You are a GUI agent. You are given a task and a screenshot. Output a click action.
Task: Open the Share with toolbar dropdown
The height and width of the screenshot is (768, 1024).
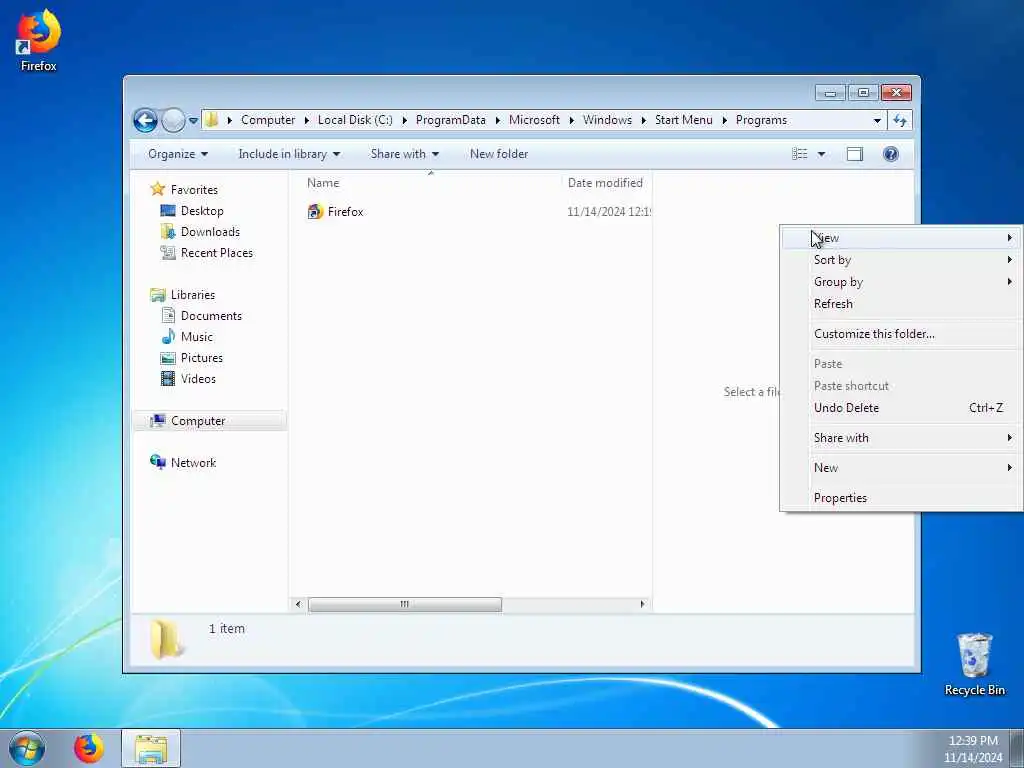405,154
